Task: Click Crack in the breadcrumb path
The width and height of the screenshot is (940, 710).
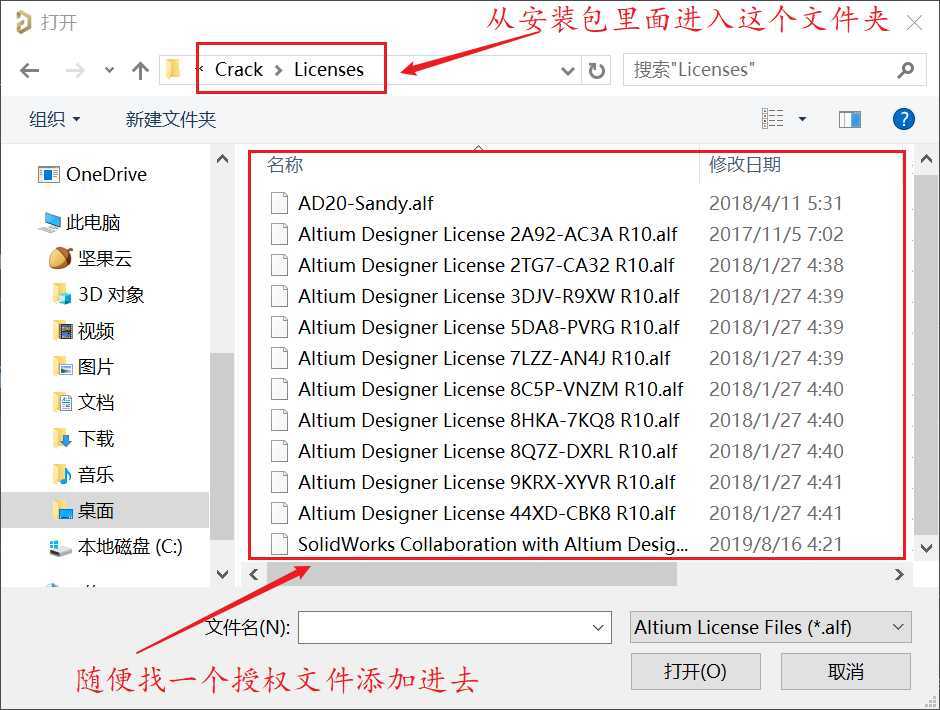Action: [x=239, y=70]
